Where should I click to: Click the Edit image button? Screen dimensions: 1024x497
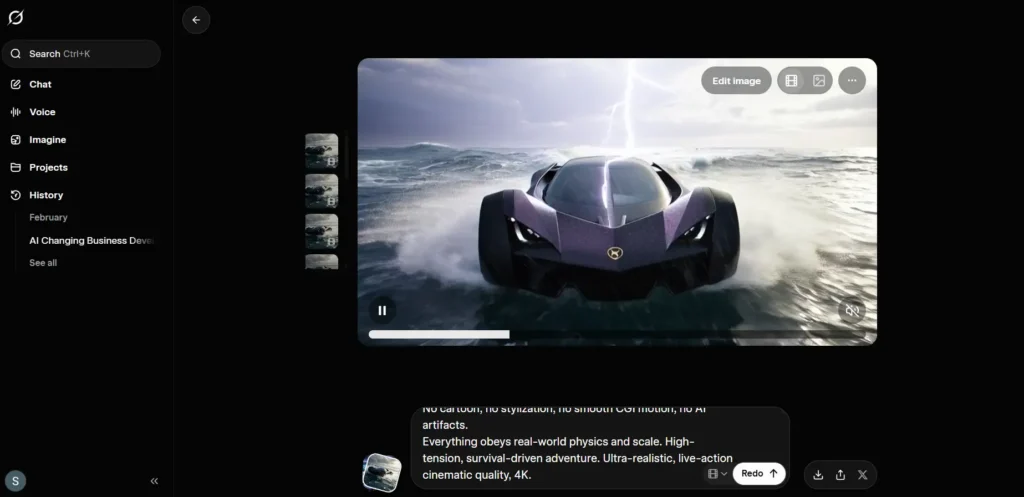(736, 81)
